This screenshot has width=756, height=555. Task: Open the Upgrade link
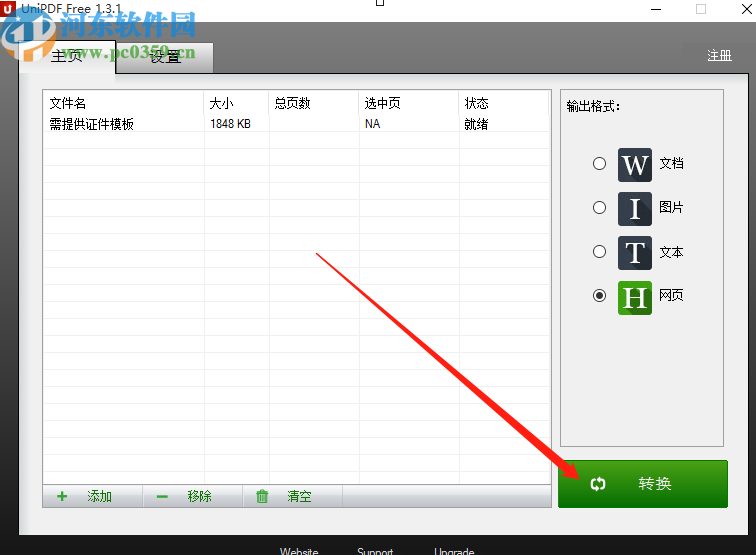454,551
